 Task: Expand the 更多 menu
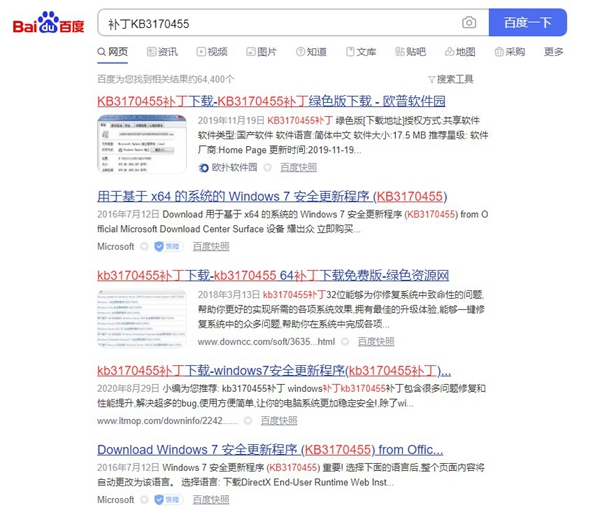[x=554, y=52]
